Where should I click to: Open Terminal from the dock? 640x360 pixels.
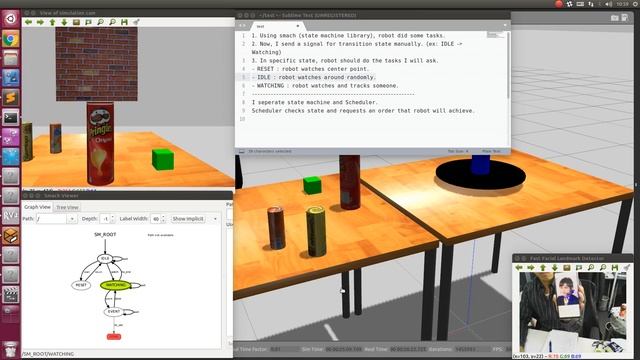point(11,118)
